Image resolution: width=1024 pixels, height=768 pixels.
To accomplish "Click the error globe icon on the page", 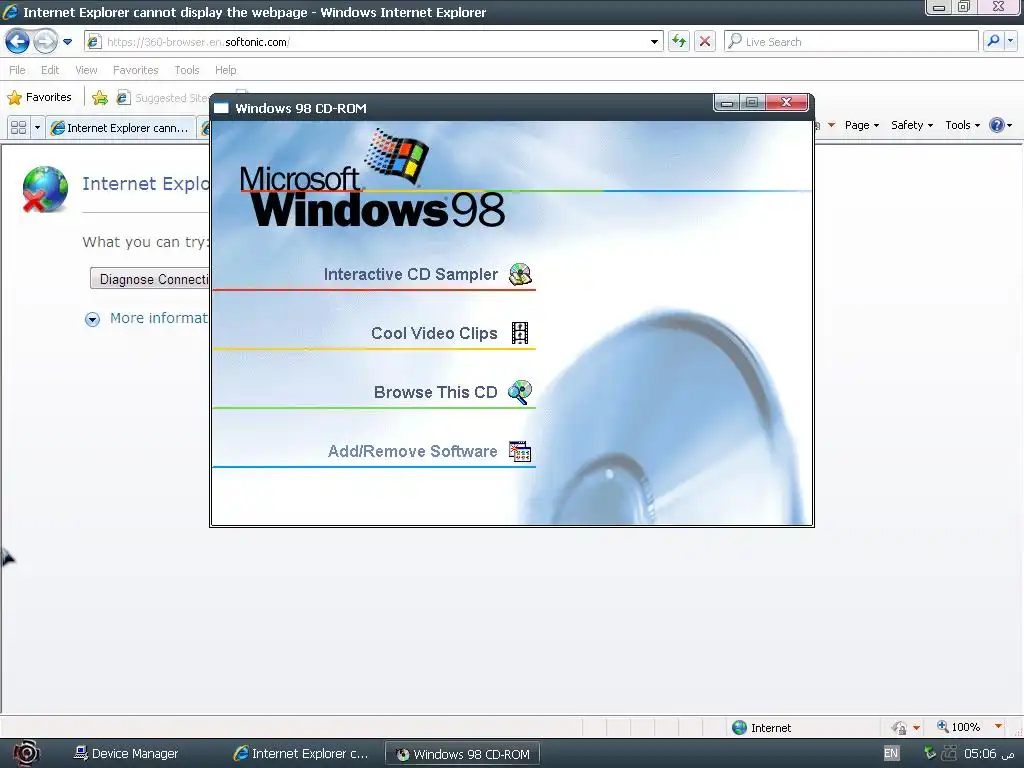I will tap(44, 189).
